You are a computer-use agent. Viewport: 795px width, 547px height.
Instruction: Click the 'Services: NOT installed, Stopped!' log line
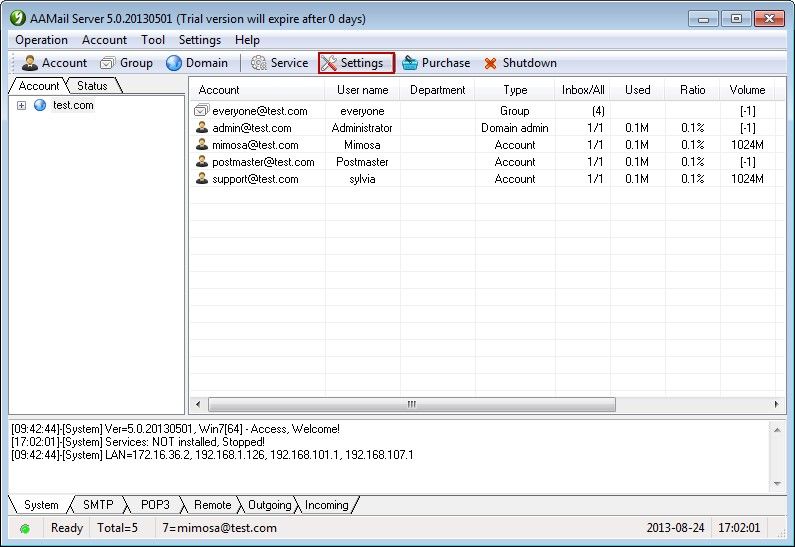point(138,442)
